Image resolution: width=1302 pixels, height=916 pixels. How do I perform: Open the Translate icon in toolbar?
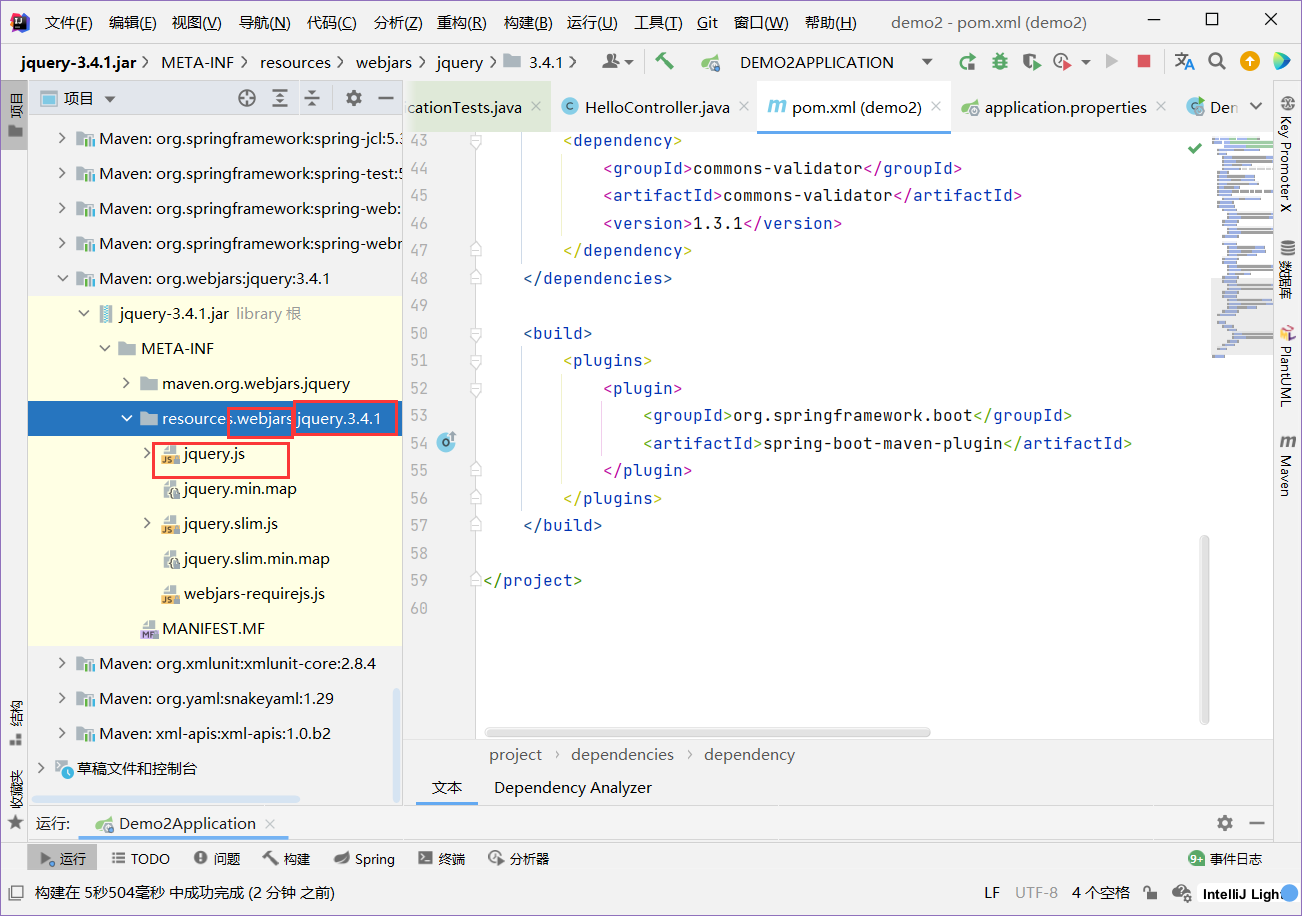coord(1185,62)
